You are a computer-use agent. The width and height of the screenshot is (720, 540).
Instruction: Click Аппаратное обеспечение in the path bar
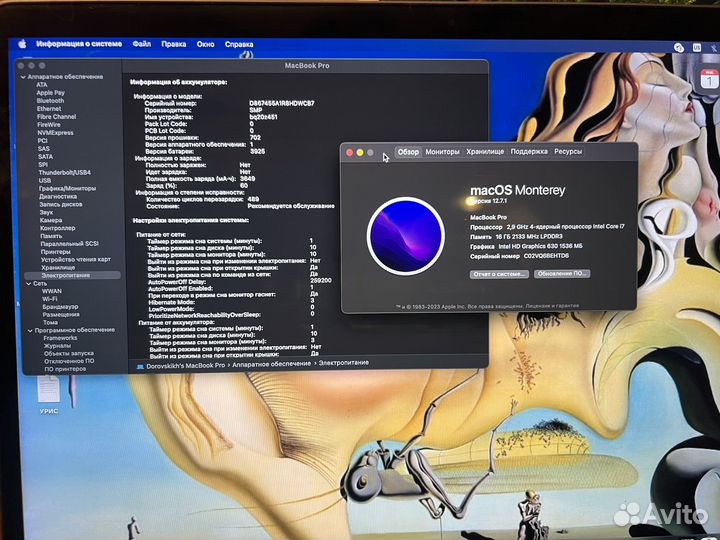click(271, 364)
